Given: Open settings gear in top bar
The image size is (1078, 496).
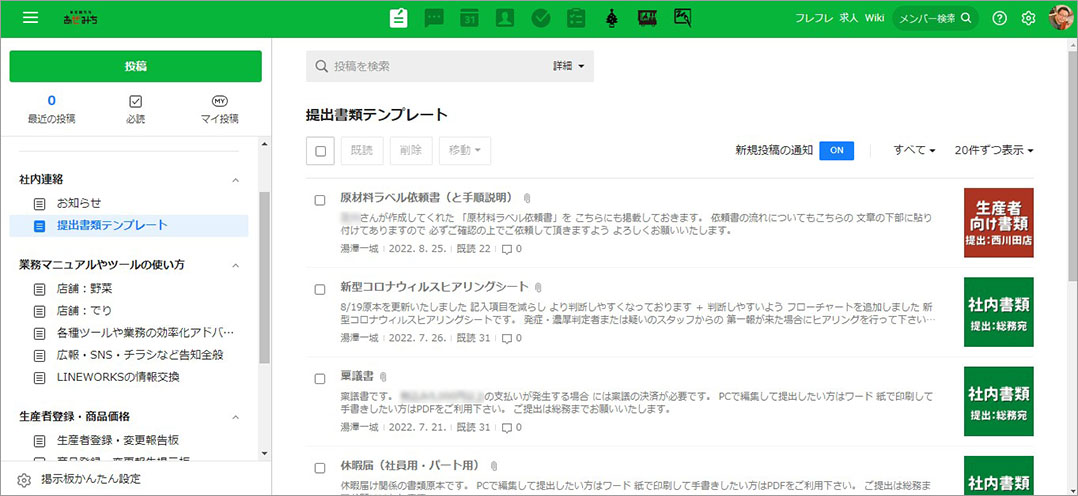Looking at the screenshot, I should [1028, 18].
